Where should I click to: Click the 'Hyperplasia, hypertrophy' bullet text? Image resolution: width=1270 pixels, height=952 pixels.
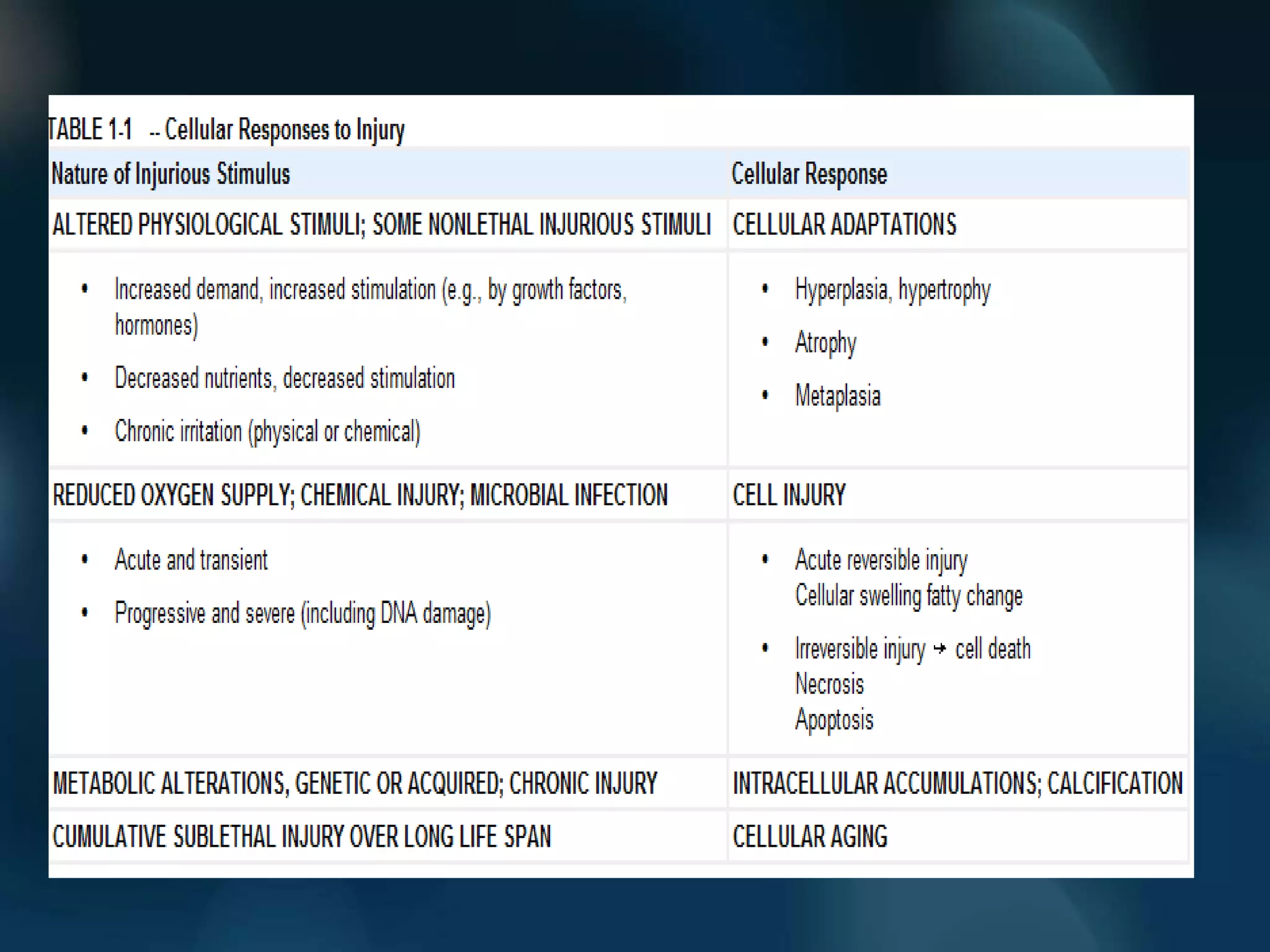click(x=892, y=290)
